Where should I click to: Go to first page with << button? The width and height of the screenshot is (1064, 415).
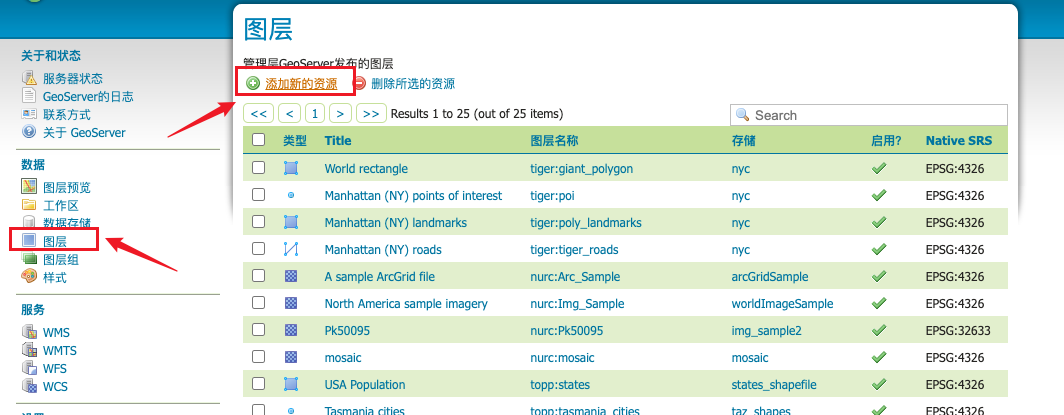[259, 113]
